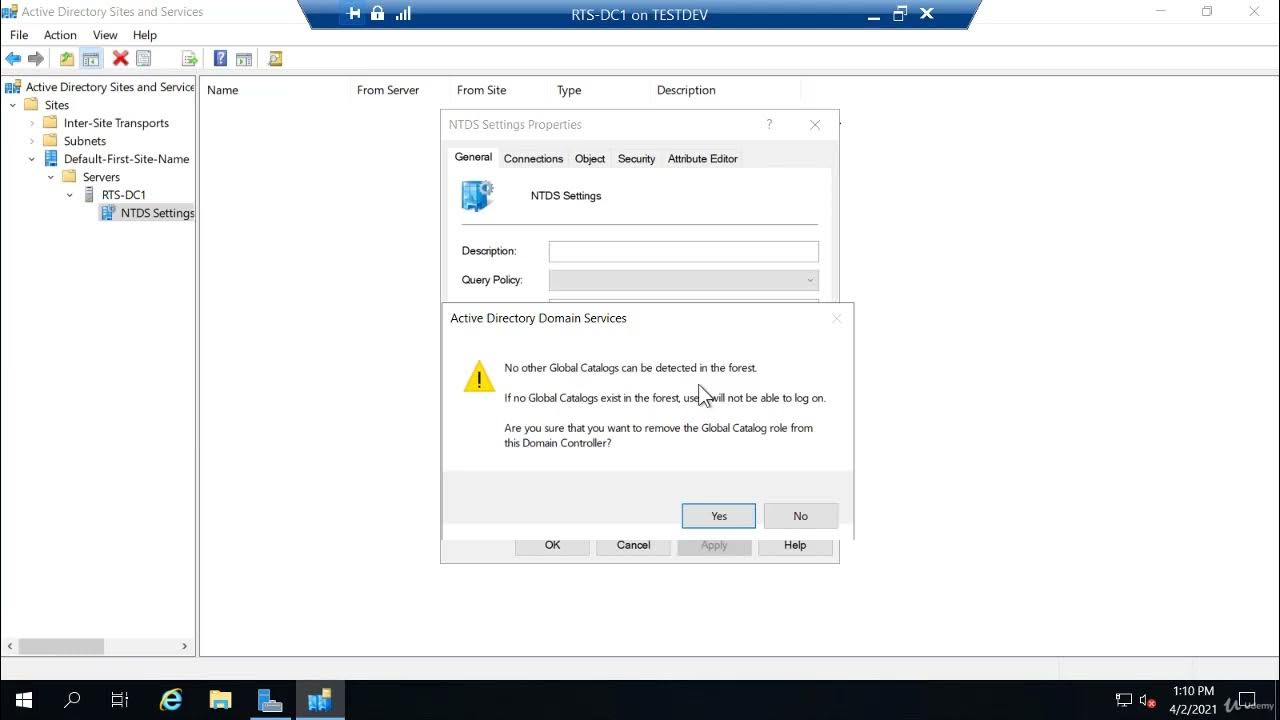Click the network tray icon

click(1124, 700)
